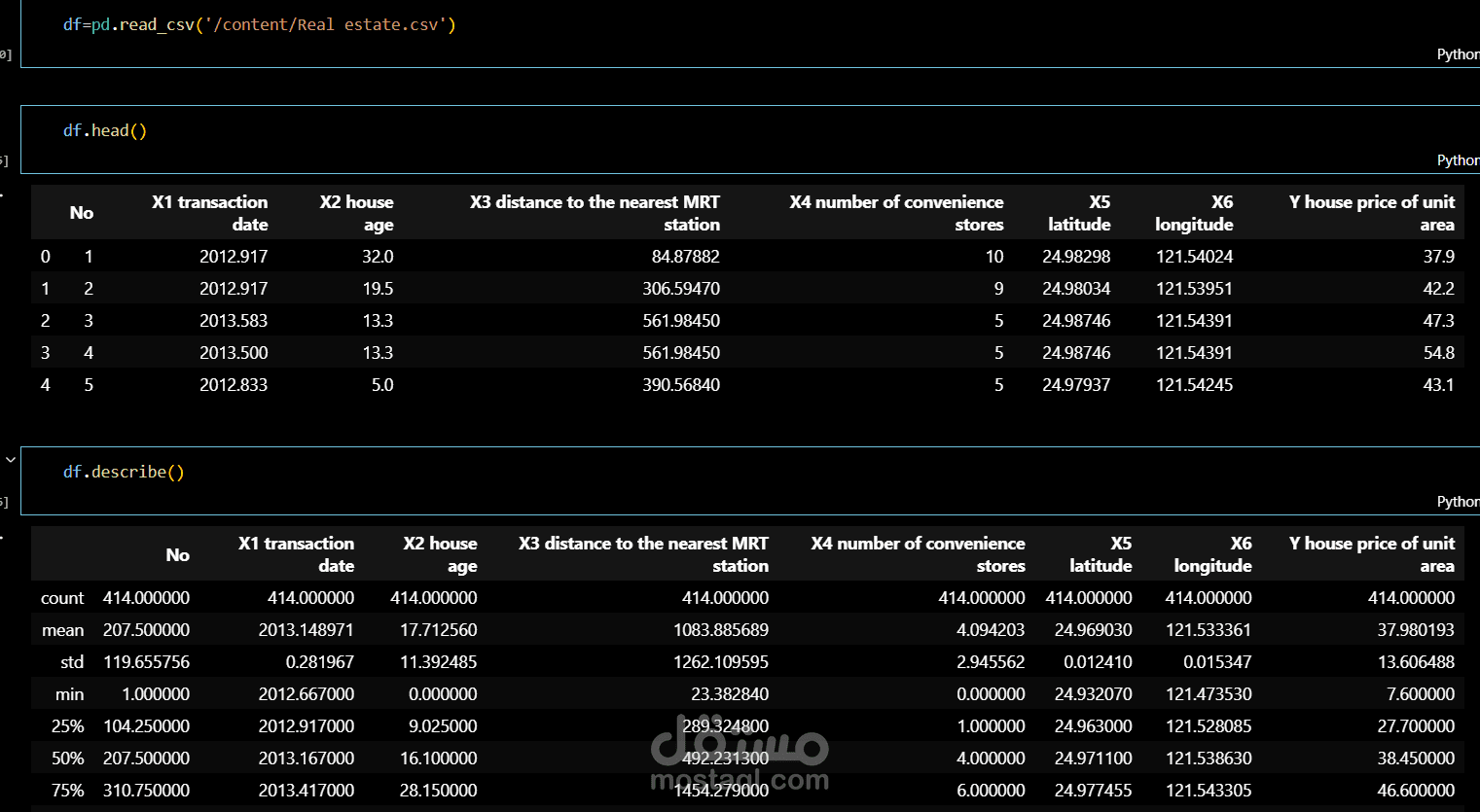Select mean latitude 24.969030

click(x=1093, y=630)
